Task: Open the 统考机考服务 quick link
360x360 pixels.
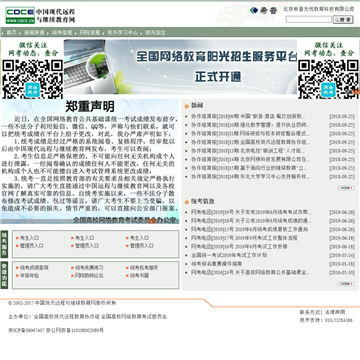Action: pos(144,268)
